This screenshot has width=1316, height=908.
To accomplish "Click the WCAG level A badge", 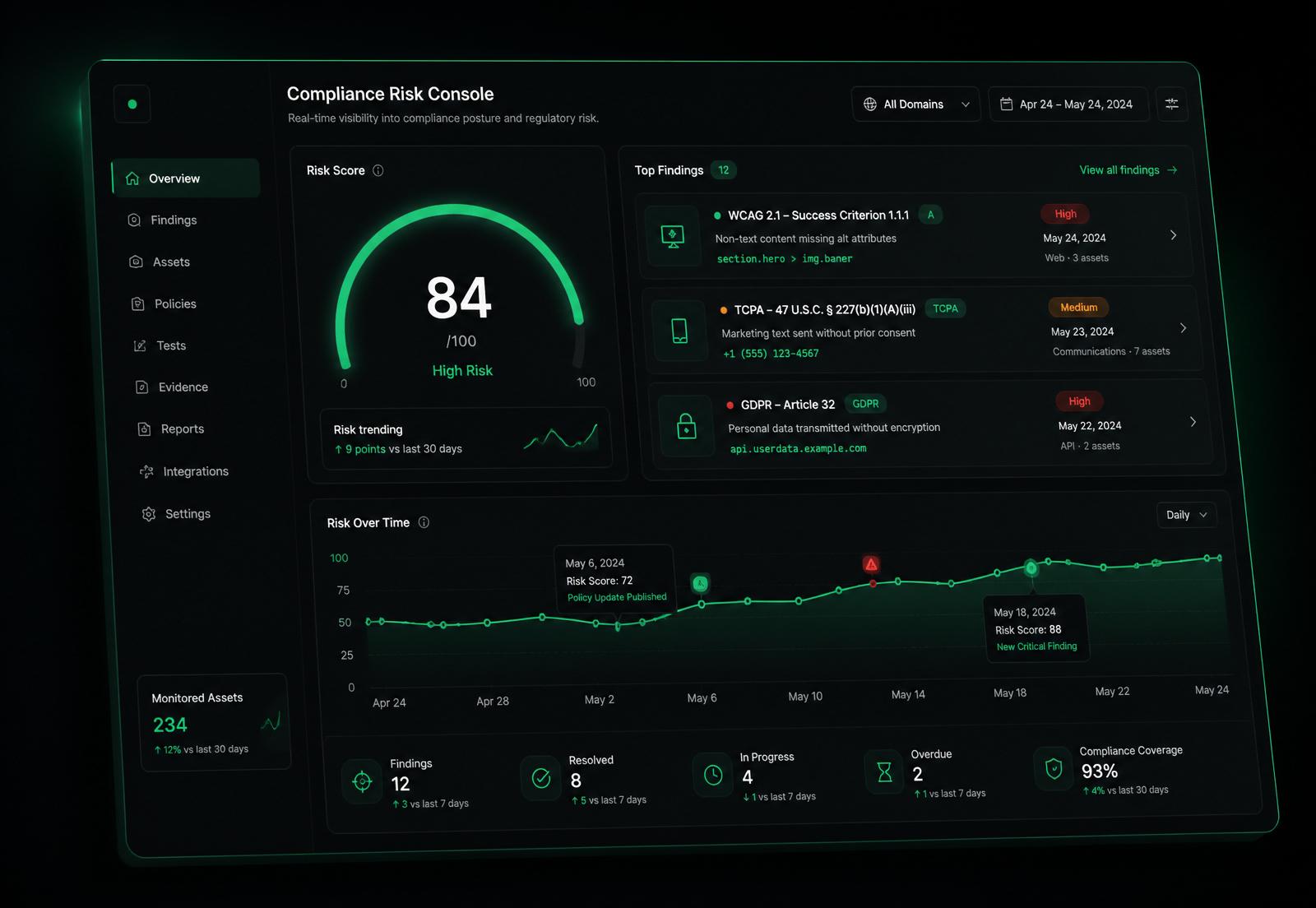I will coord(930,215).
